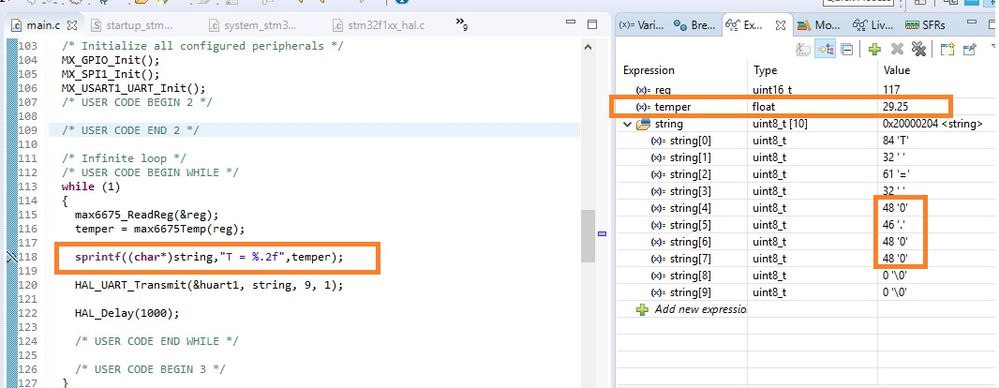Open new Expressions view icon
The height and width of the screenshot is (388, 999).
pyautogui.click(x=947, y=49)
